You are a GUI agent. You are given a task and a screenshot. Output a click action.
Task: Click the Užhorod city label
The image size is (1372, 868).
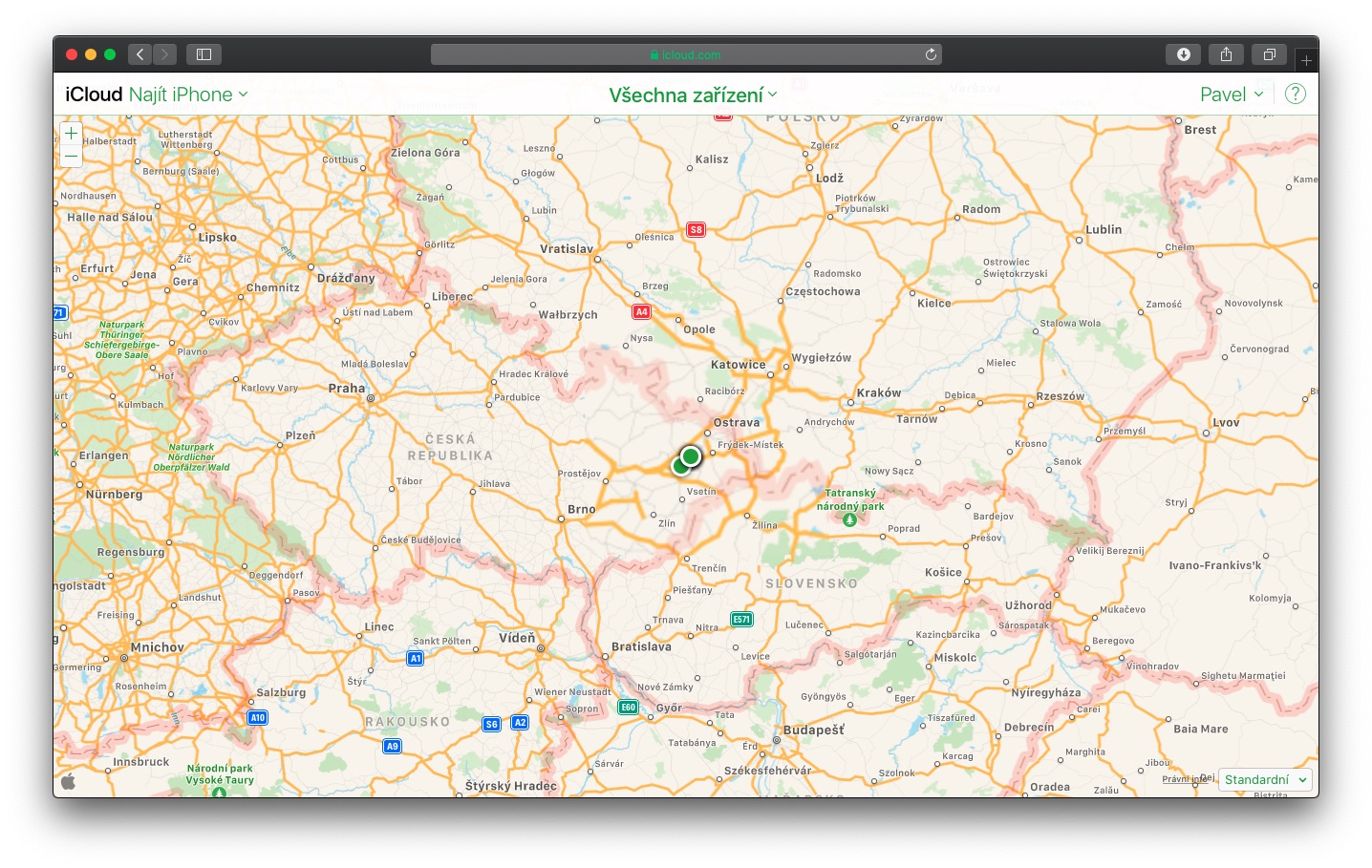tap(1028, 604)
